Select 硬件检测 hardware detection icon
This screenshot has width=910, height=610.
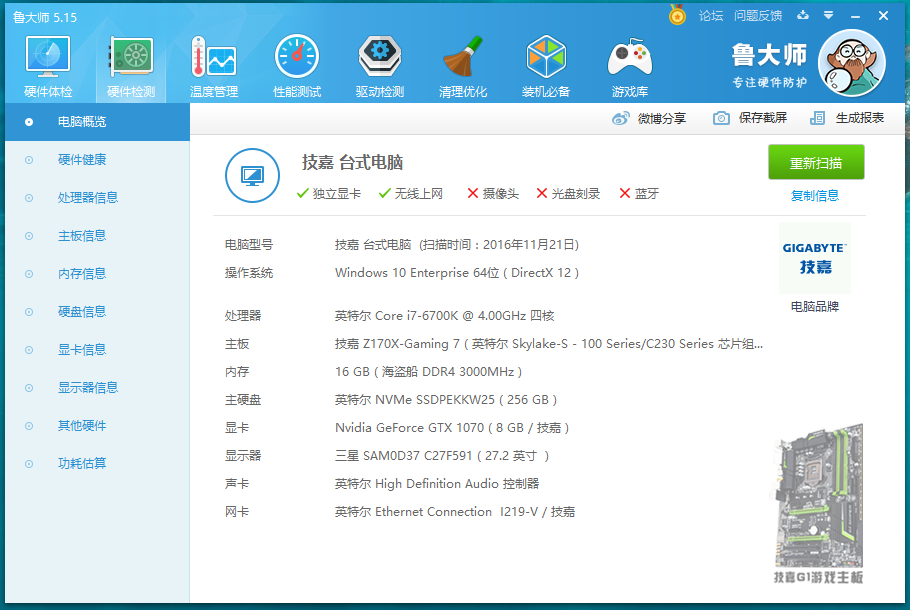tap(131, 56)
